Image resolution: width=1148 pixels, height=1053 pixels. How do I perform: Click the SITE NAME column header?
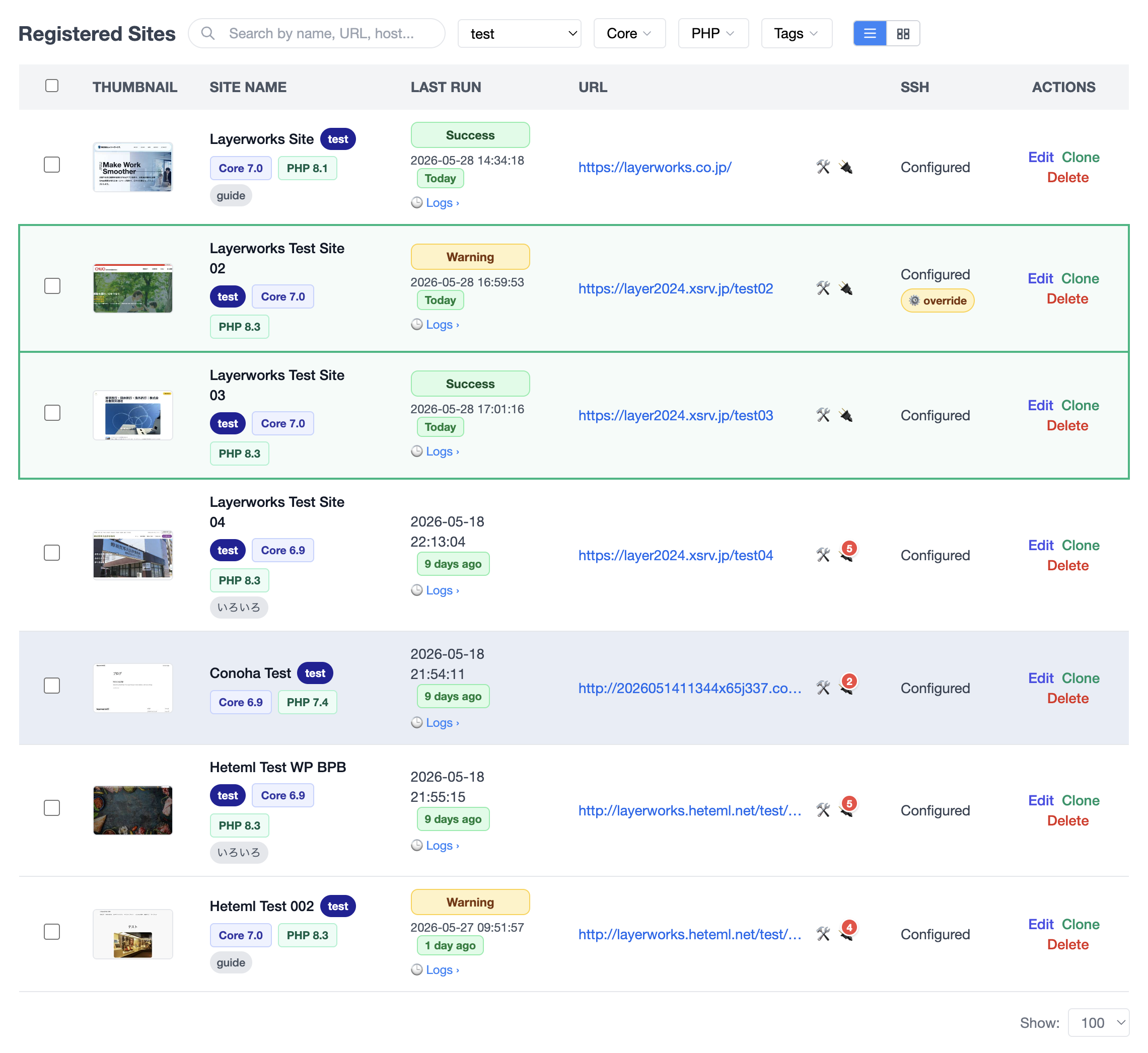248,87
